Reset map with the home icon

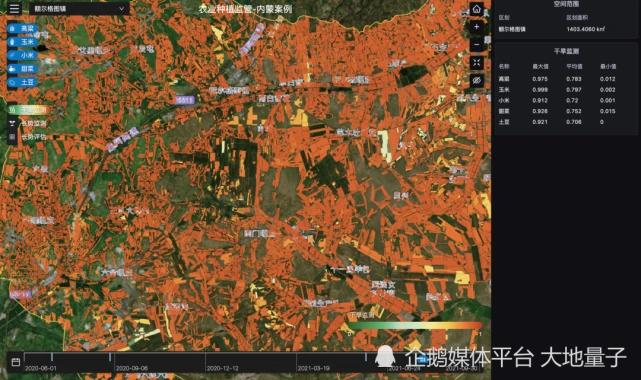tap(476, 9)
